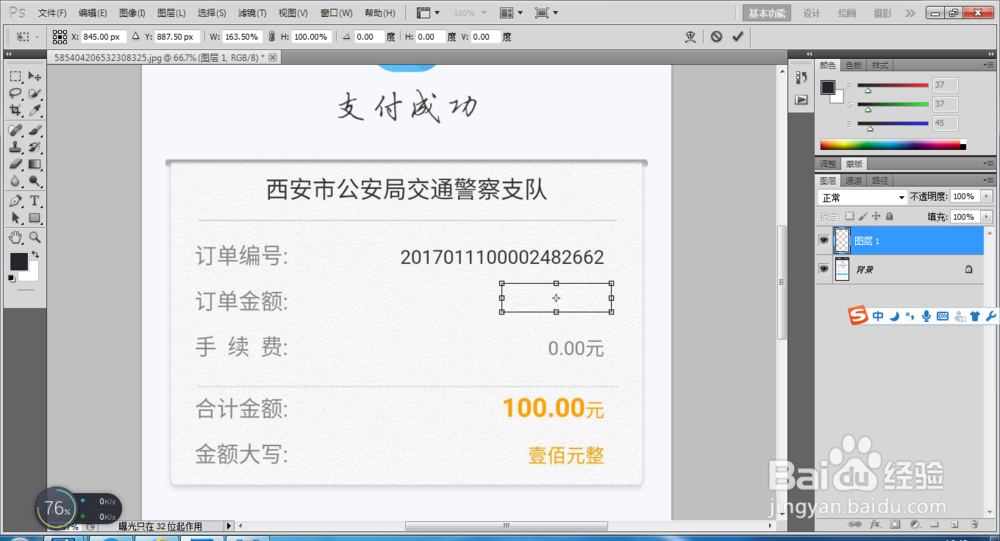Viewport: 1000px width, 541px height.
Task: Select the Zoom tool
Action: 34,237
